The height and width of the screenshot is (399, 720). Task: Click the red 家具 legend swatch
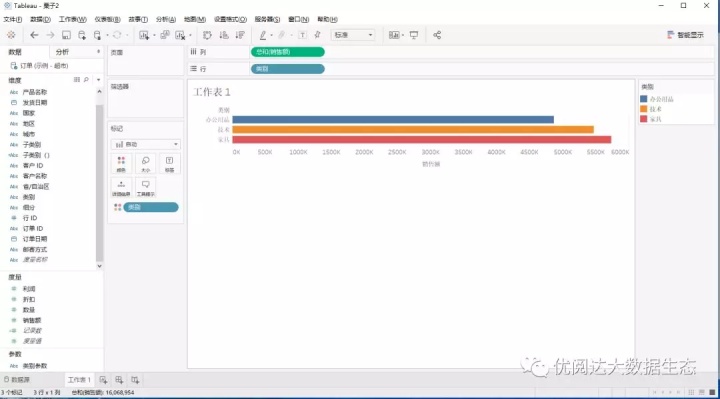coord(644,119)
